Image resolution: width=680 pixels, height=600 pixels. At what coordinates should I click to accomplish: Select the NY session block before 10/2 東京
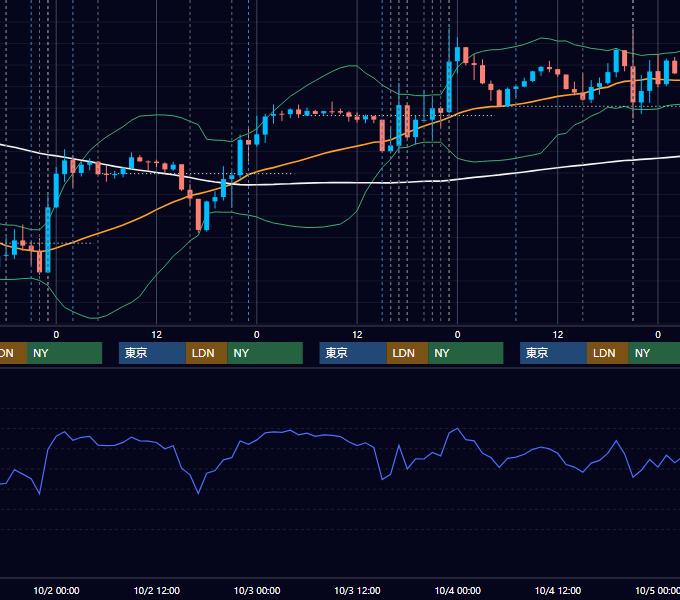click(64, 353)
